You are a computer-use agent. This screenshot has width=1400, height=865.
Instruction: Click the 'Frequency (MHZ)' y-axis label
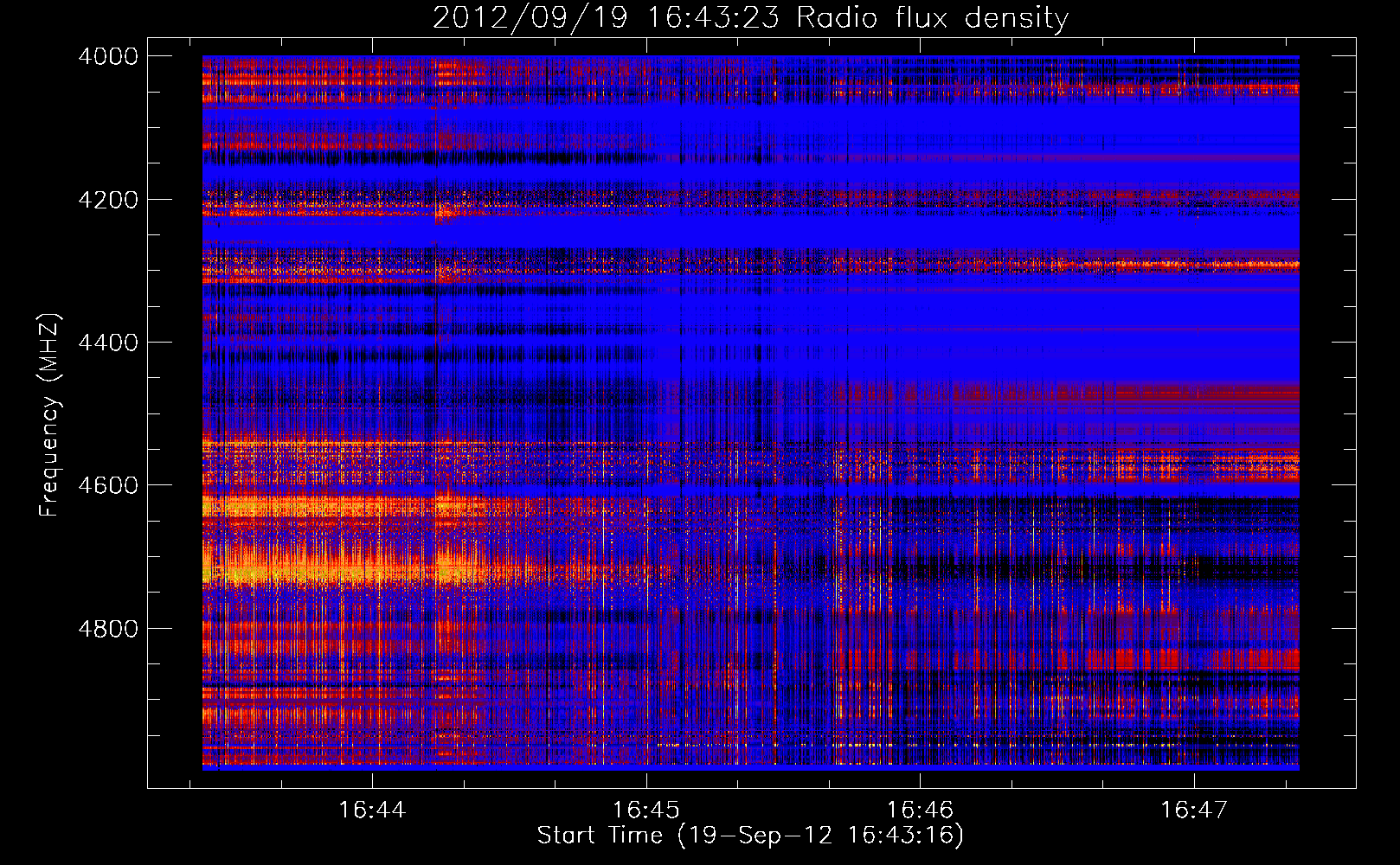pyautogui.click(x=50, y=414)
